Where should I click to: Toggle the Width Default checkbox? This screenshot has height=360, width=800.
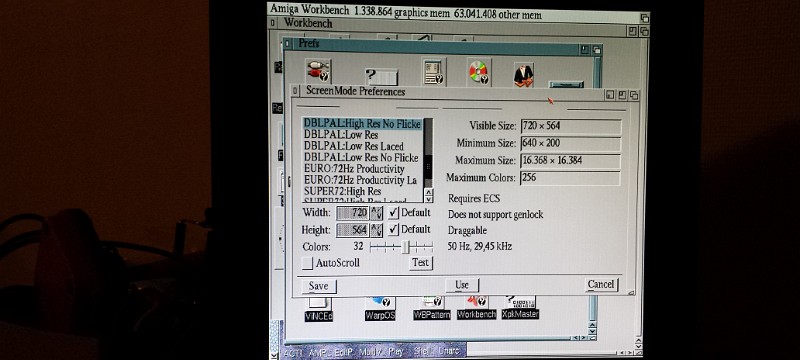[393, 213]
